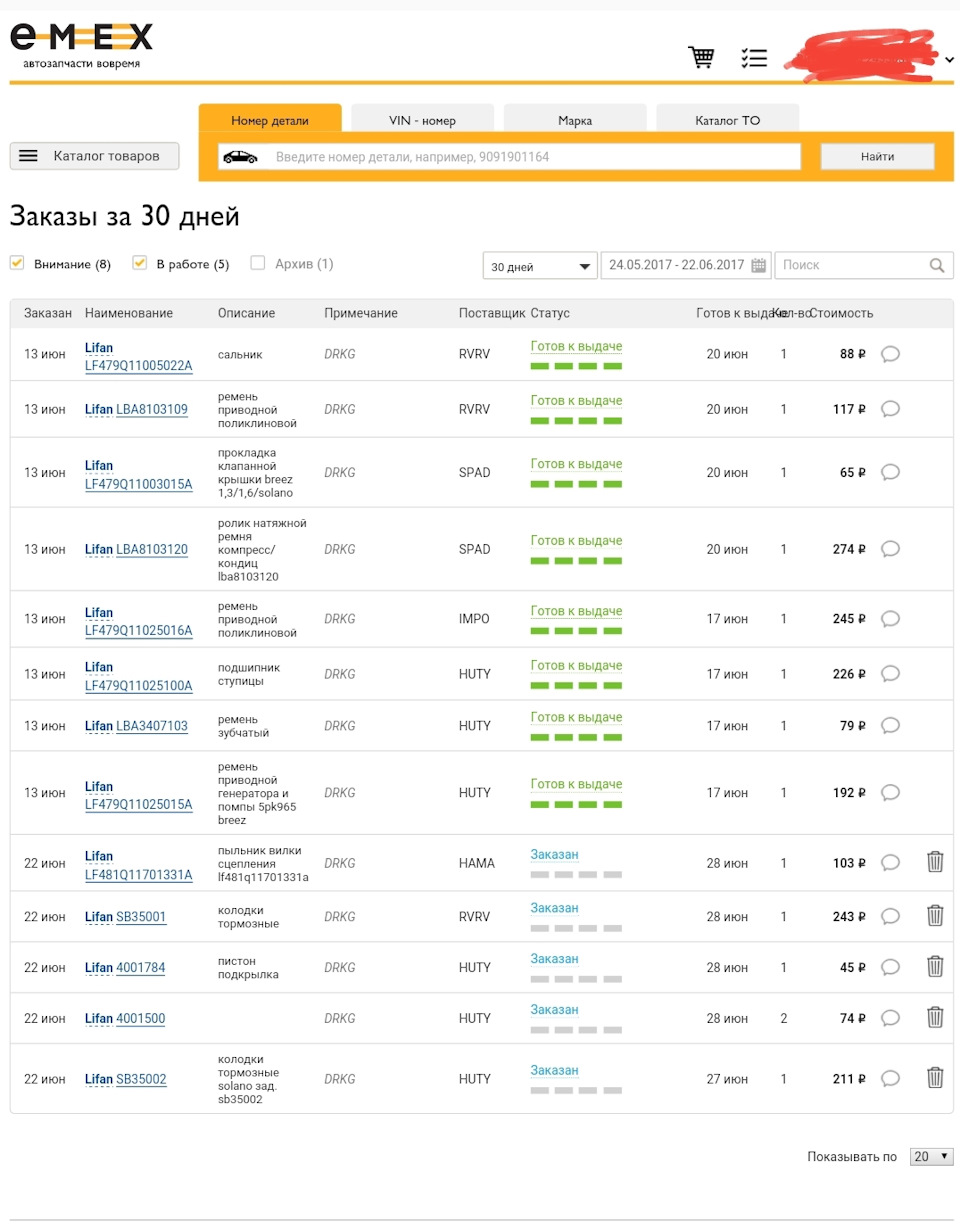Enable the Архив (1) filter

click(258, 263)
